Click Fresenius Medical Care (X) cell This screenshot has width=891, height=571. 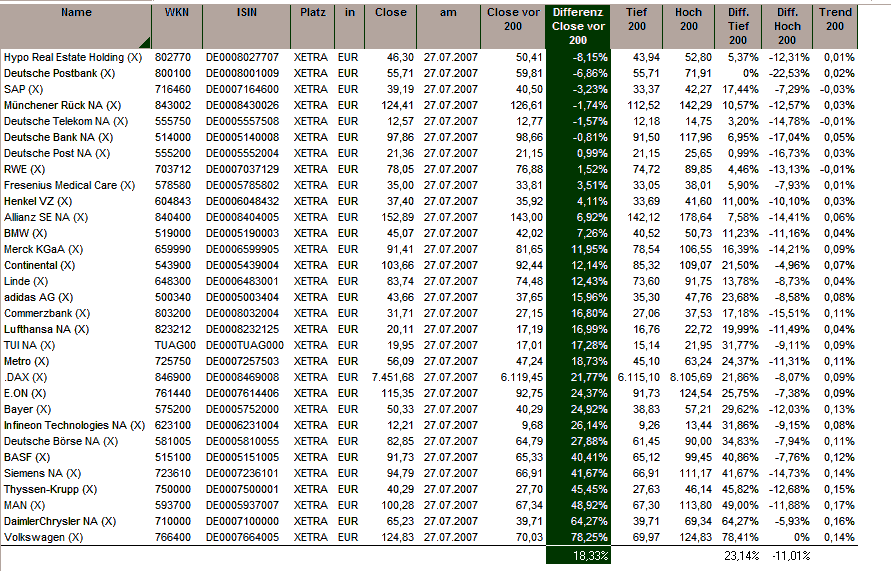[x=69, y=185]
